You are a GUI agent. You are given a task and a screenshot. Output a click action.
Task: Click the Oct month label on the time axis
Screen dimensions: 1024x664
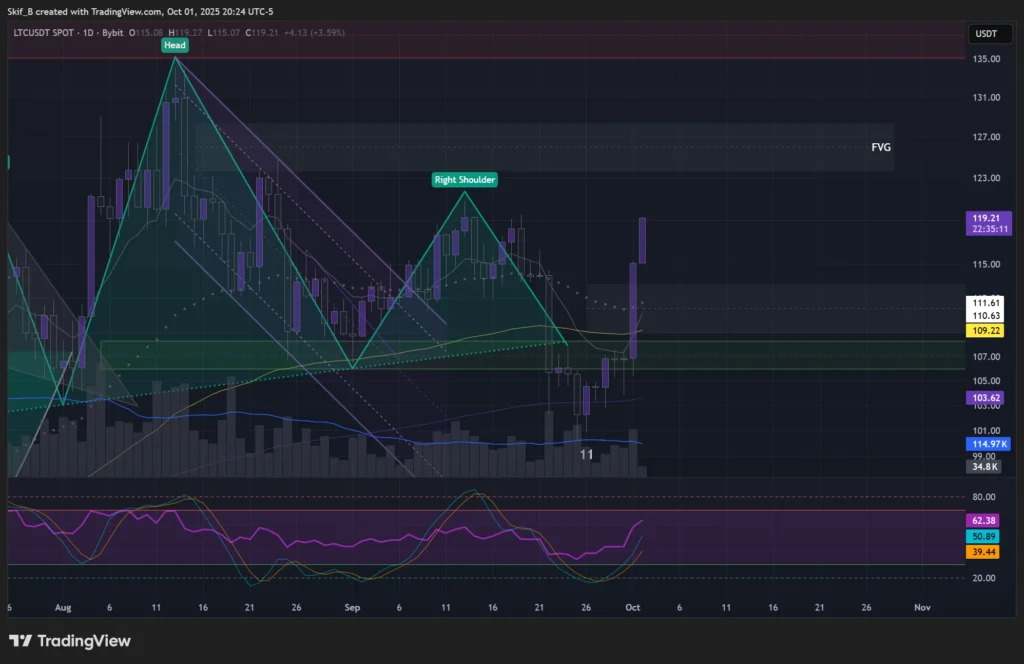[x=632, y=607]
